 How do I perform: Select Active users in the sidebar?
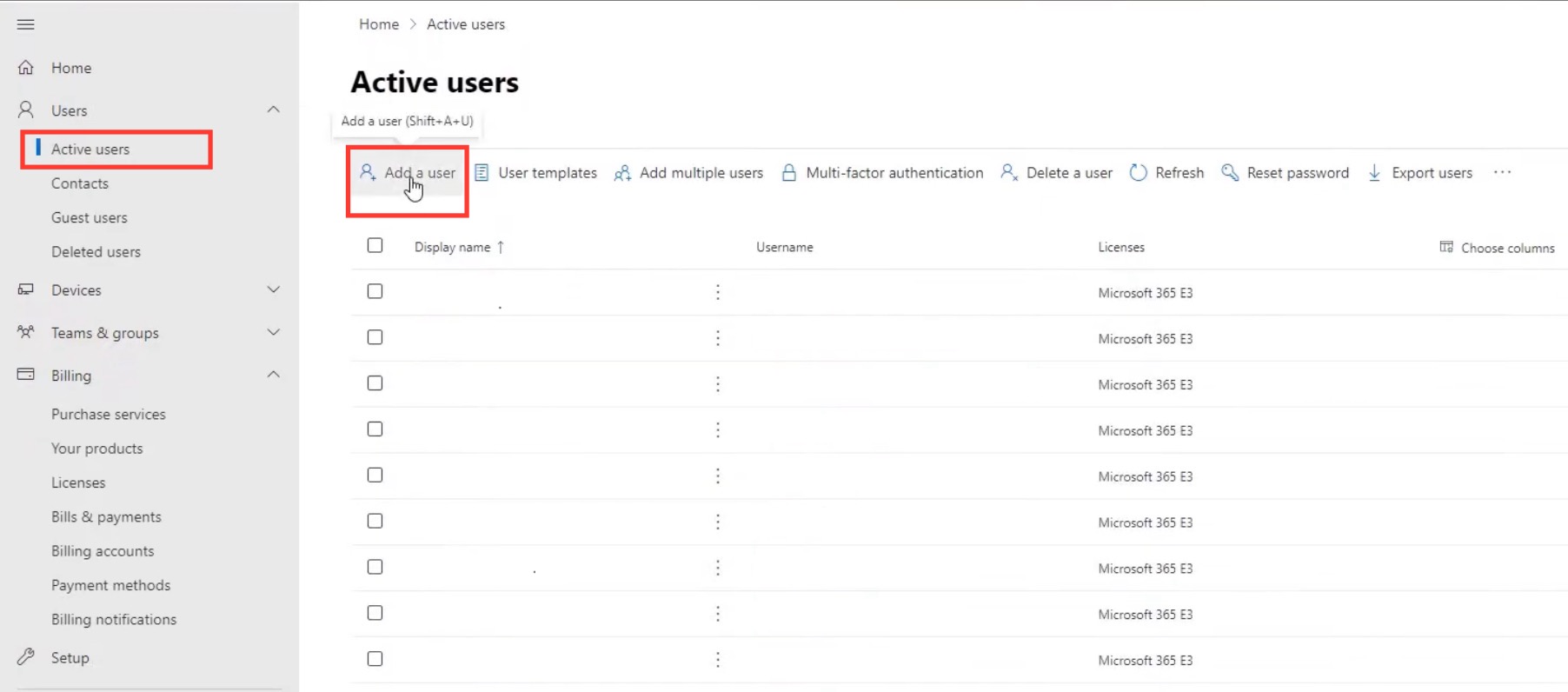tap(90, 150)
